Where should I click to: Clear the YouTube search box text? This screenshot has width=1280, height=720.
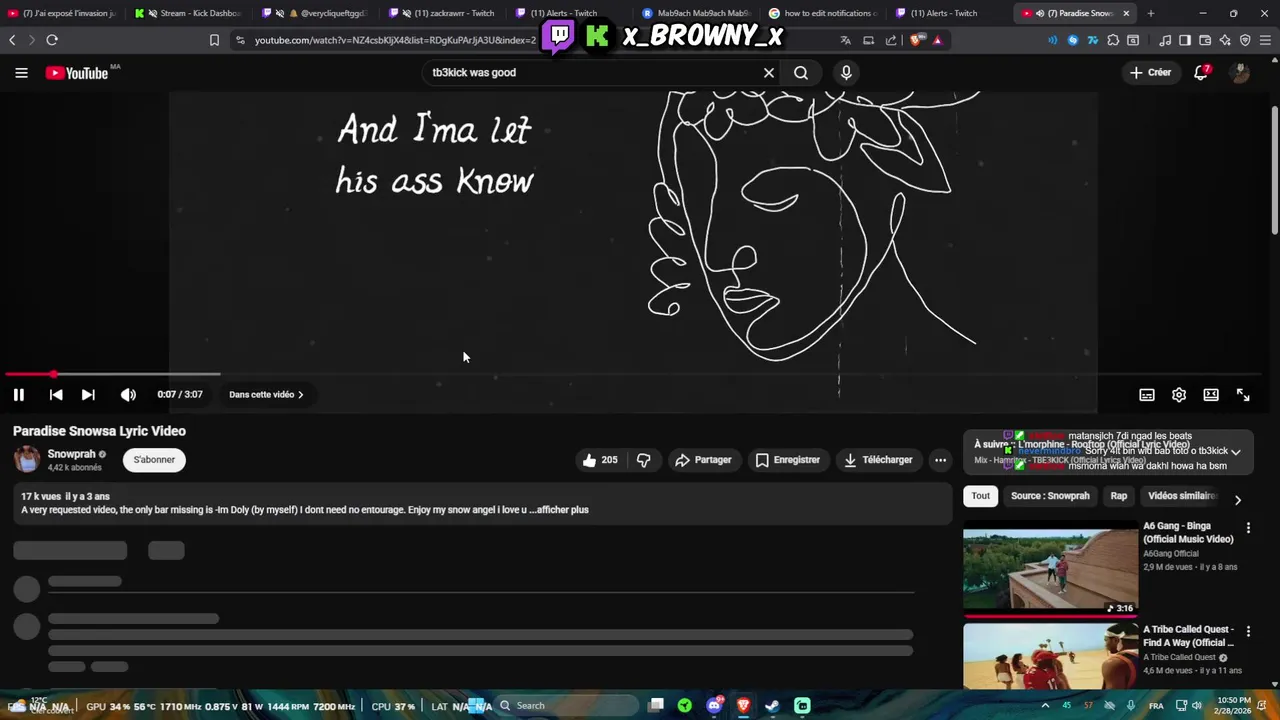tap(769, 73)
